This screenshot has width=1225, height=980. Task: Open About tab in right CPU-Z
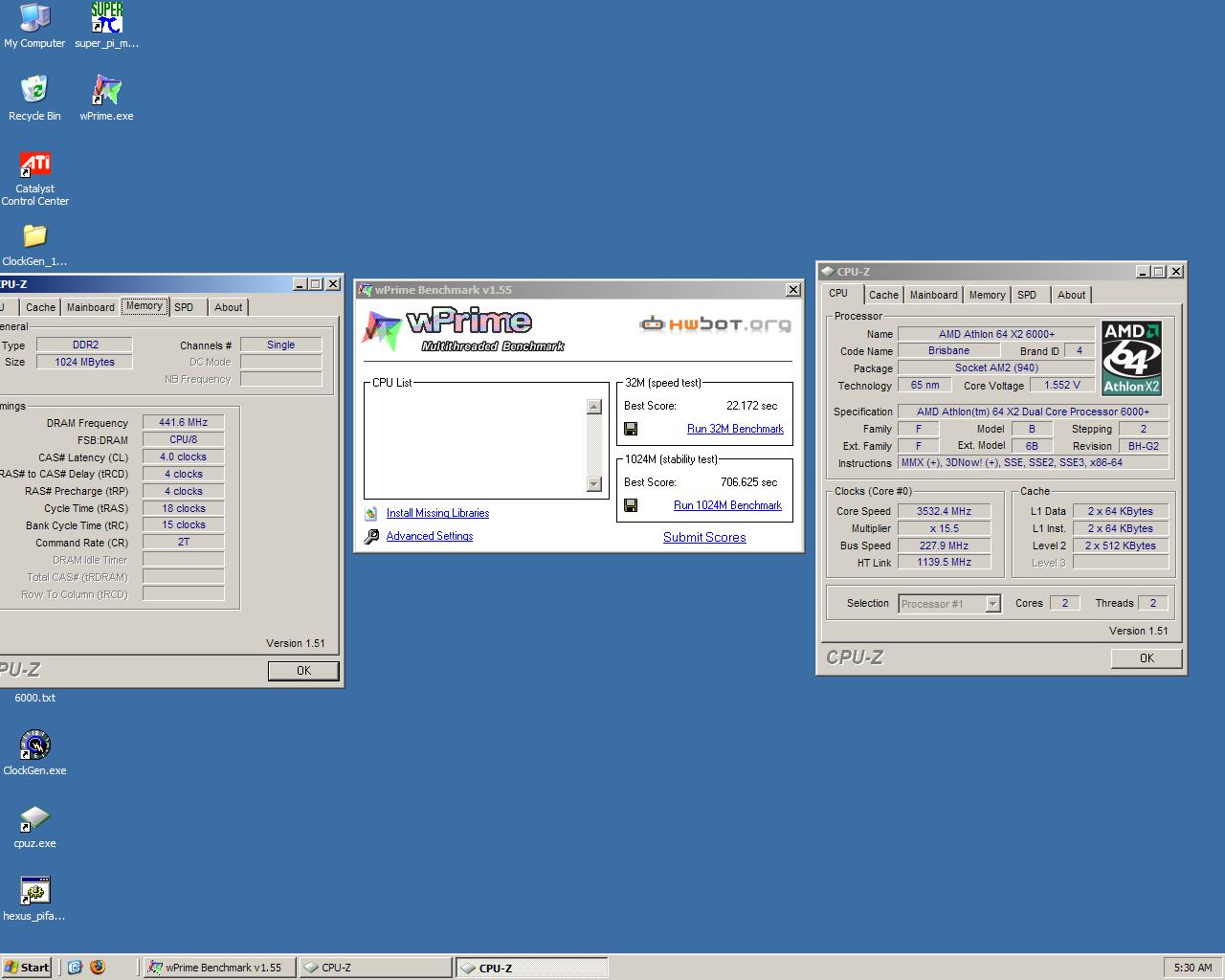(x=1071, y=296)
